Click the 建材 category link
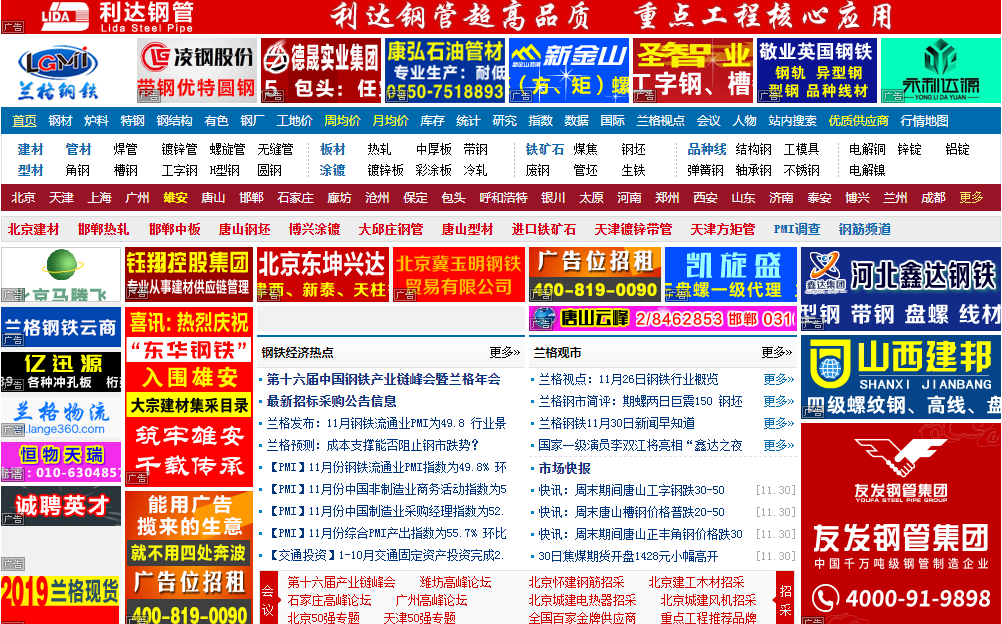The width and height of the screenshot is (1002, 624). tap(30, 150)
